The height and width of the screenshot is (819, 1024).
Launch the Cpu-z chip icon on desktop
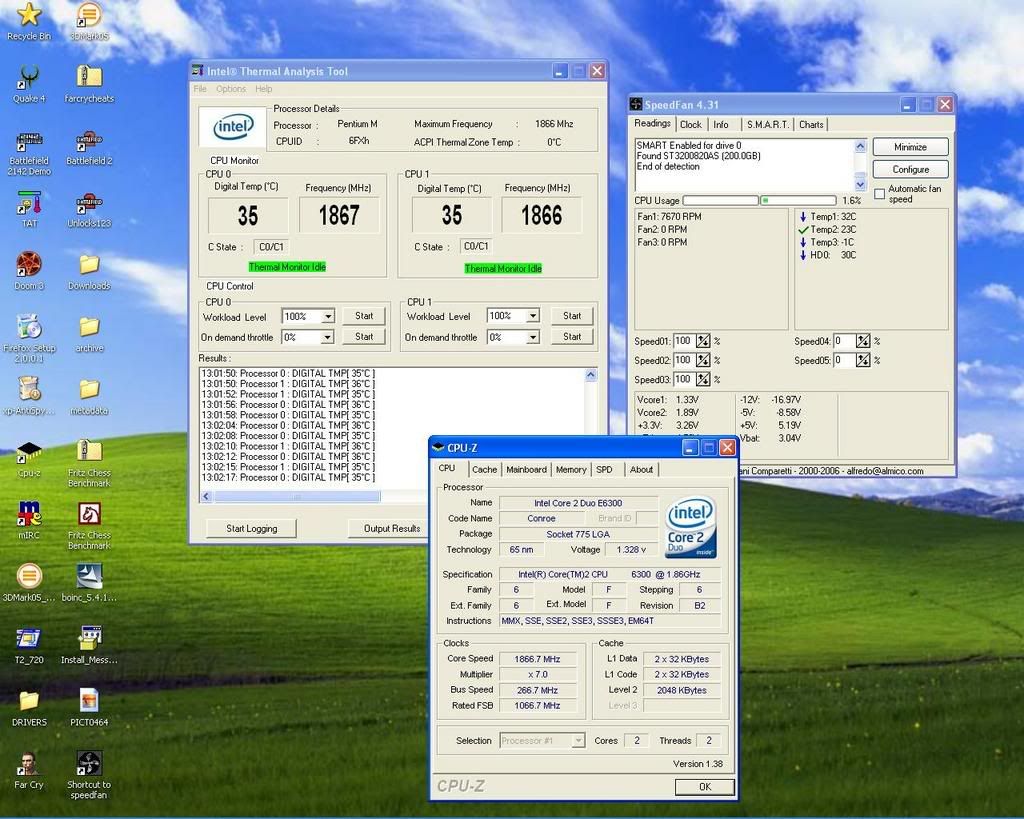29,459
